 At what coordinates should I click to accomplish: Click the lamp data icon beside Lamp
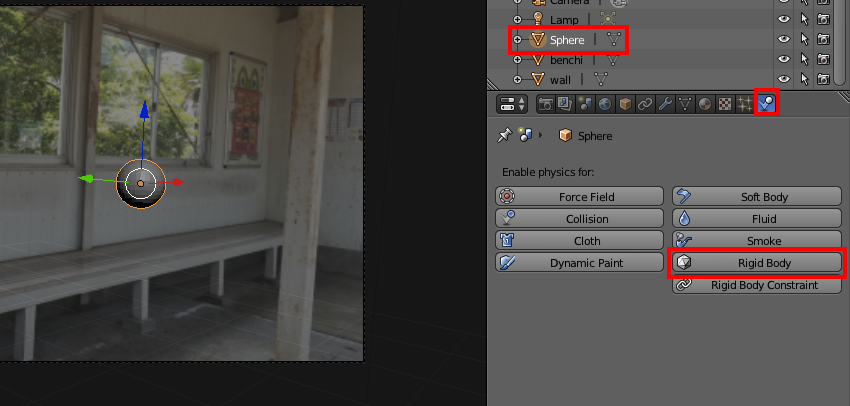(608, 19)
